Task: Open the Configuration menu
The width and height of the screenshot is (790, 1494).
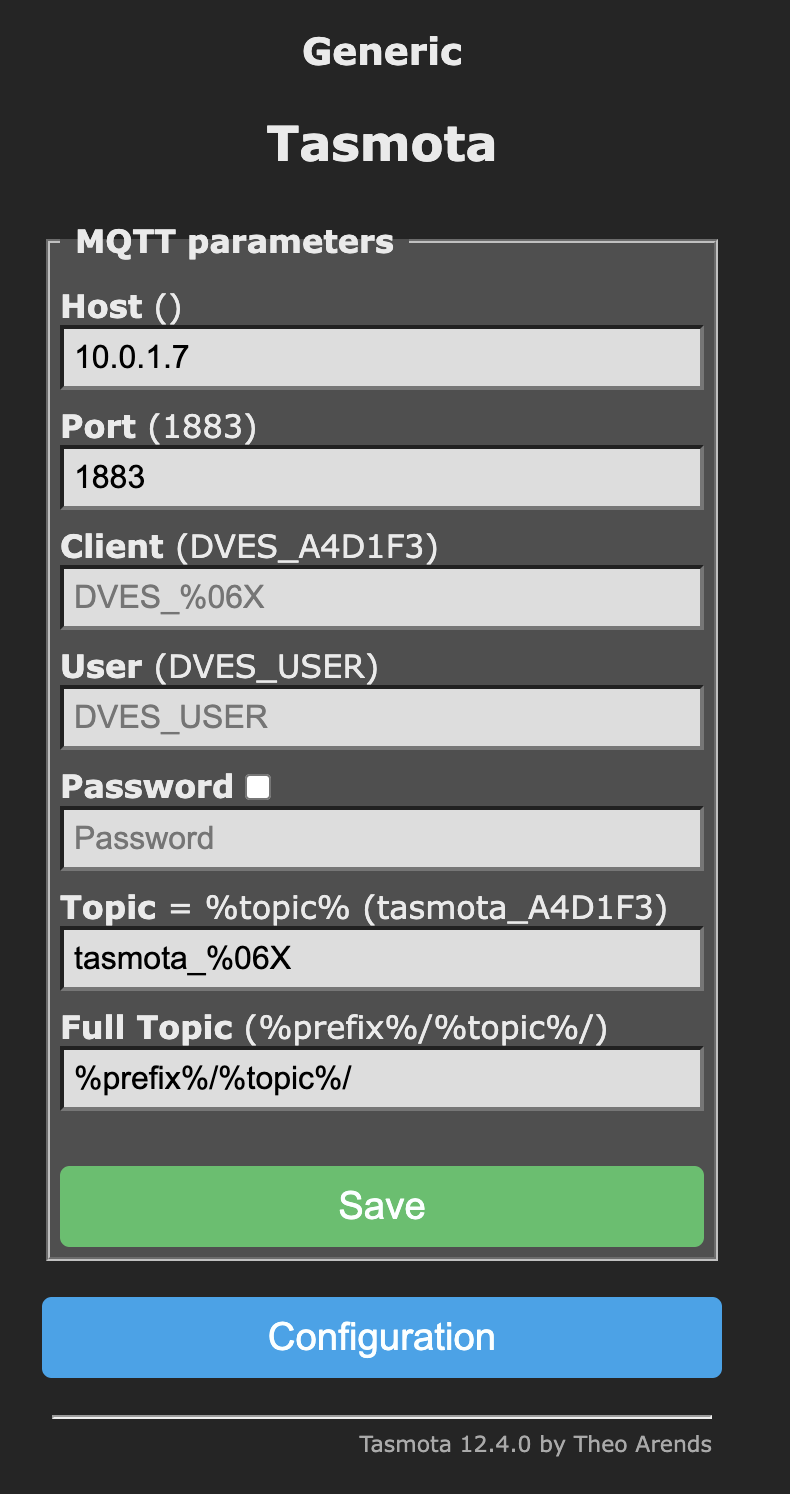Action: 381,1337
